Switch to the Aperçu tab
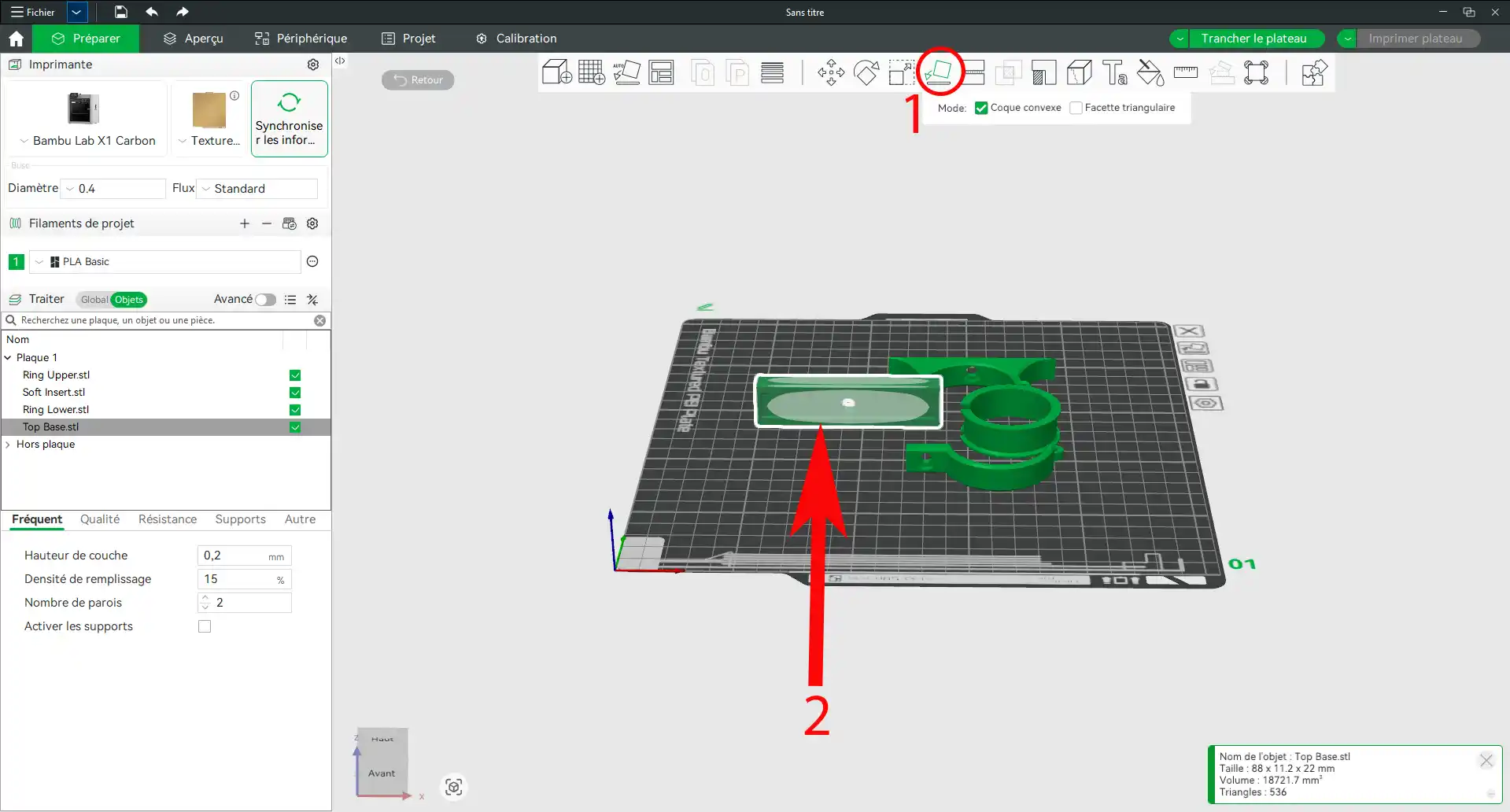The height and width of the screenshot is (812, 1510). pos(194,39)
